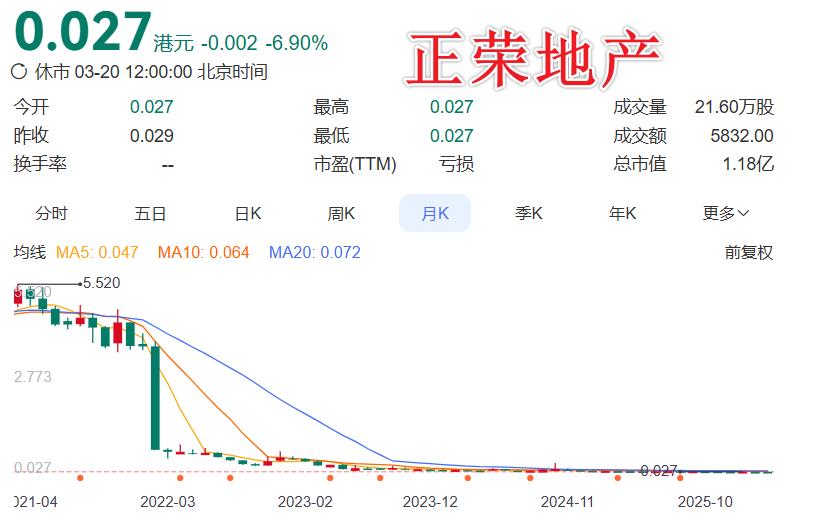Select the 周K chart tab

tap(341, 214)
